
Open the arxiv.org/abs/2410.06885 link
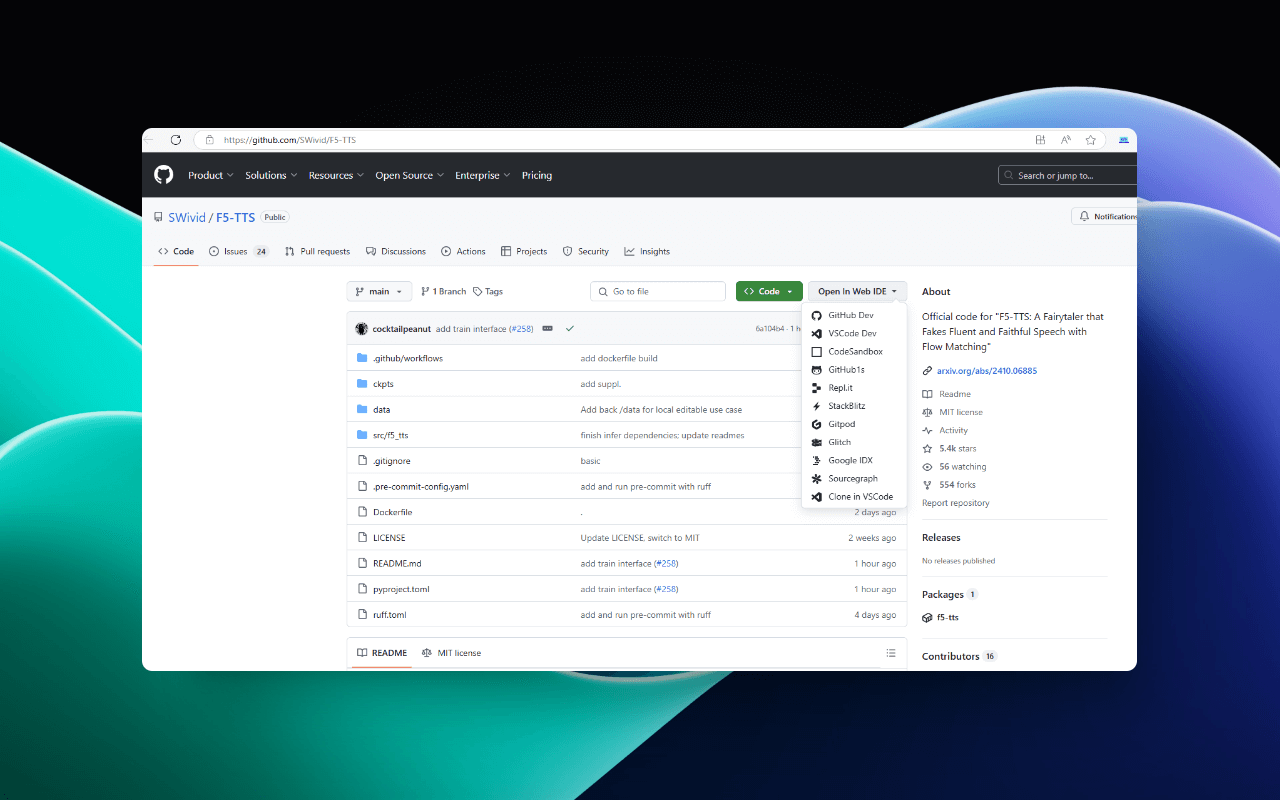tap(986, 371)
